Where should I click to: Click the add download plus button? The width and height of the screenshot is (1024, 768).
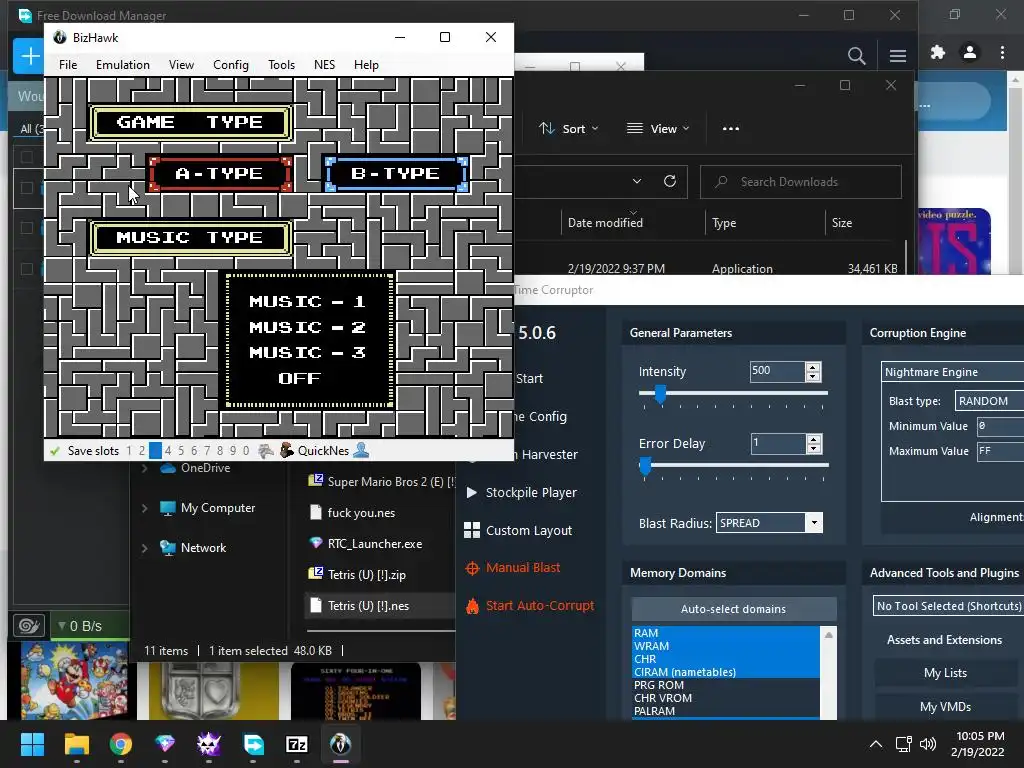coord(29,56)
